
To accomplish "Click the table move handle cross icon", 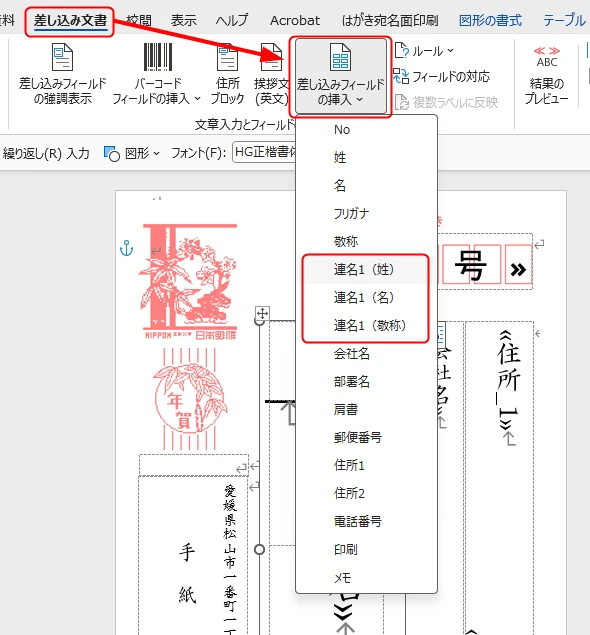I will click(262, 313).
